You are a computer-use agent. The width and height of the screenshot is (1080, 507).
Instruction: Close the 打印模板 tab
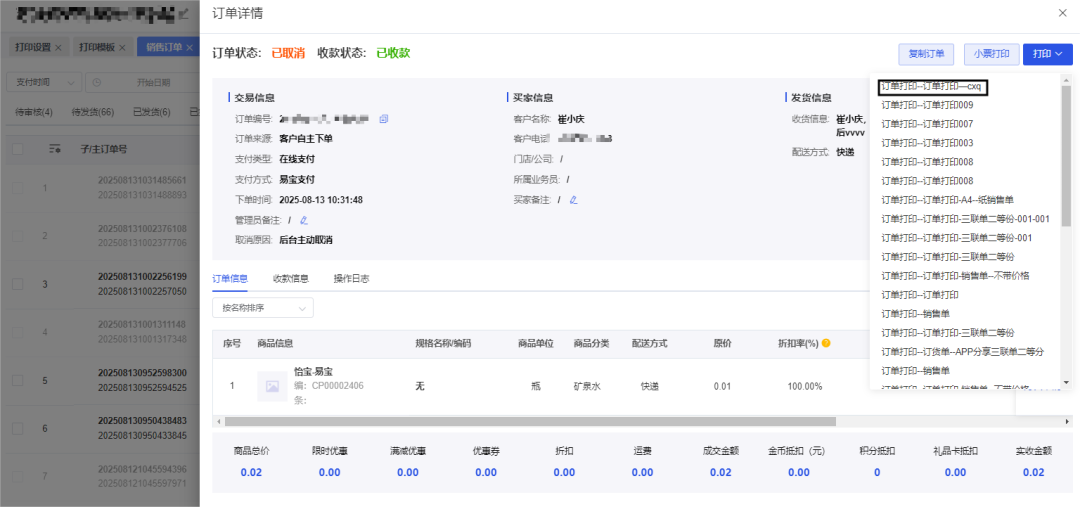point(122,48)
